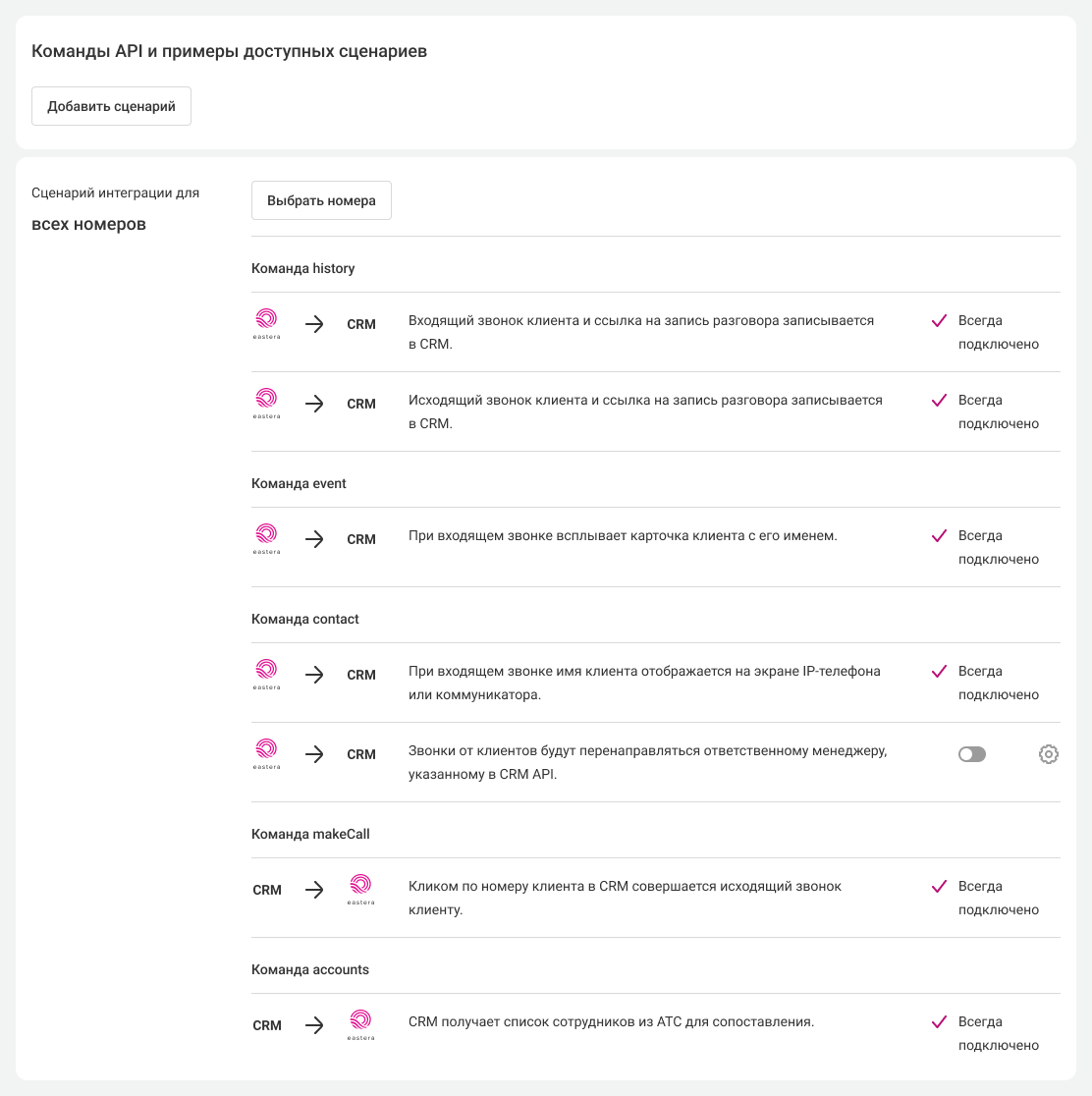
Task: Click Eastera logo in the accounts command row
Action: (x=360, y=1022)
